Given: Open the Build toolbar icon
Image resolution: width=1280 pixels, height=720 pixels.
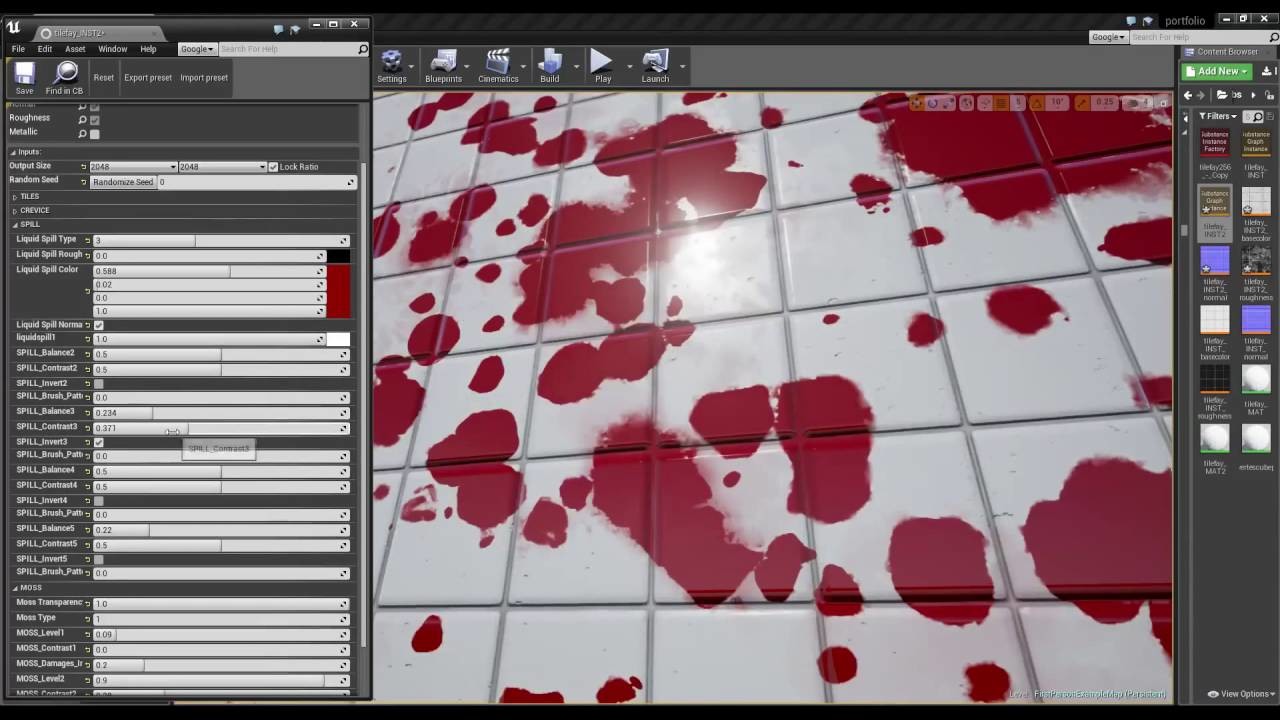Looking at the screenshot, I should (x=550, y=62).
